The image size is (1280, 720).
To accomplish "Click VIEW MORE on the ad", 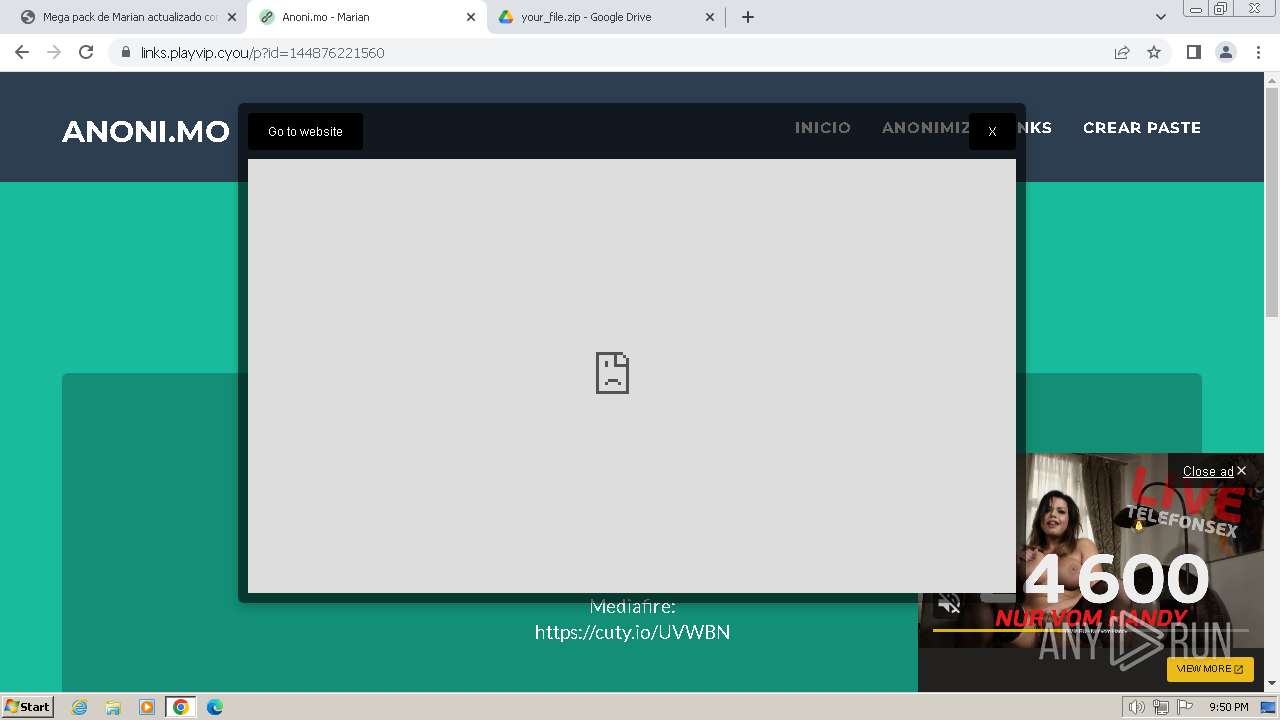I will click(x=1210, y=668).
